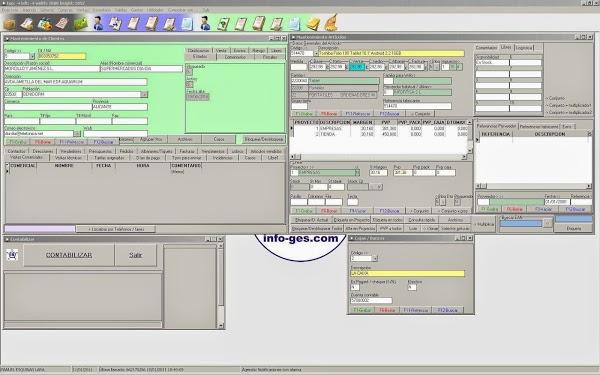Click the Cuenta contable field

click(371, 300)
